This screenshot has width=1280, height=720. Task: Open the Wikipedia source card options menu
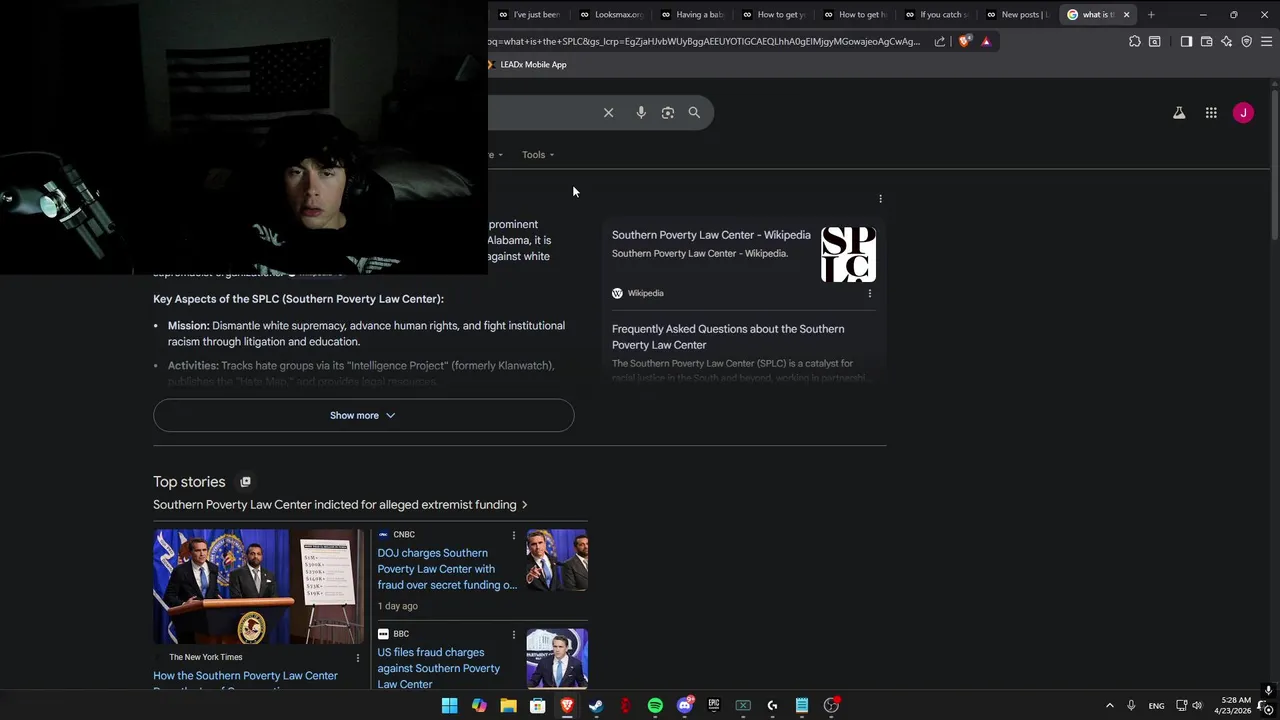coord(869,293)
